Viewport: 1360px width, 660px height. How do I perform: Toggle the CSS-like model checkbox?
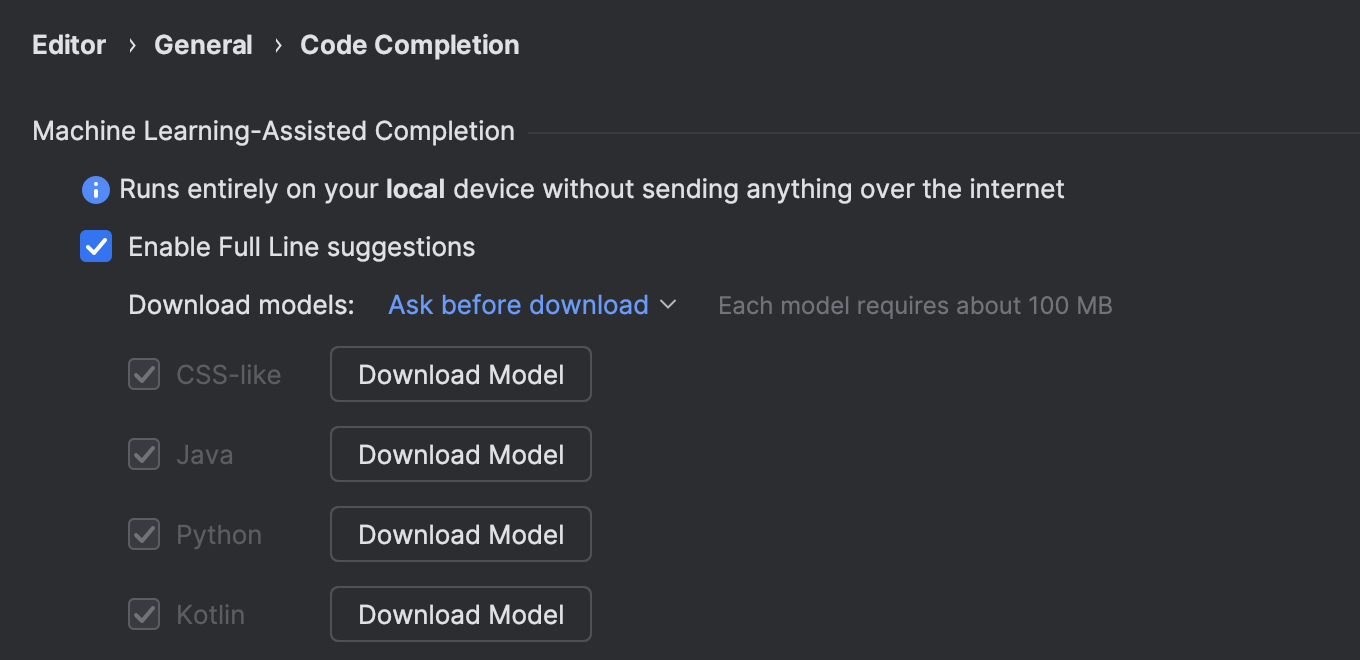tap(144, 374)
